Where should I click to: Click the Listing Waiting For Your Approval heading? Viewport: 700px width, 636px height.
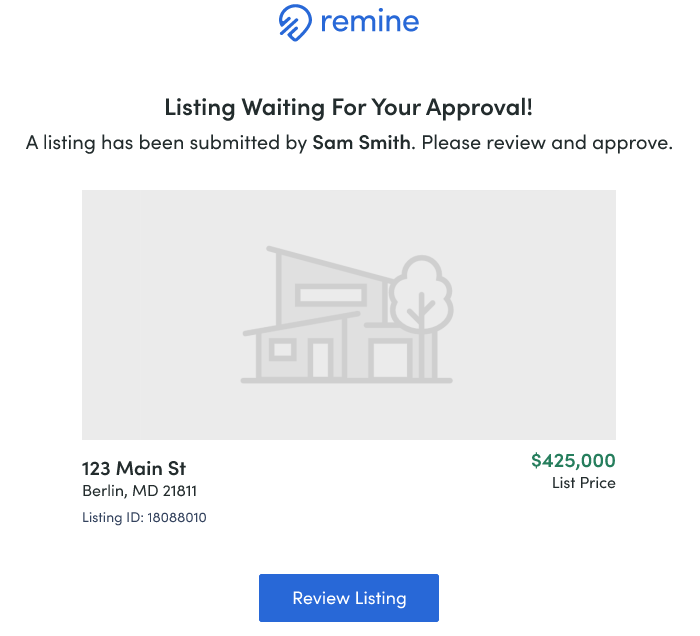tap(349, 107)
